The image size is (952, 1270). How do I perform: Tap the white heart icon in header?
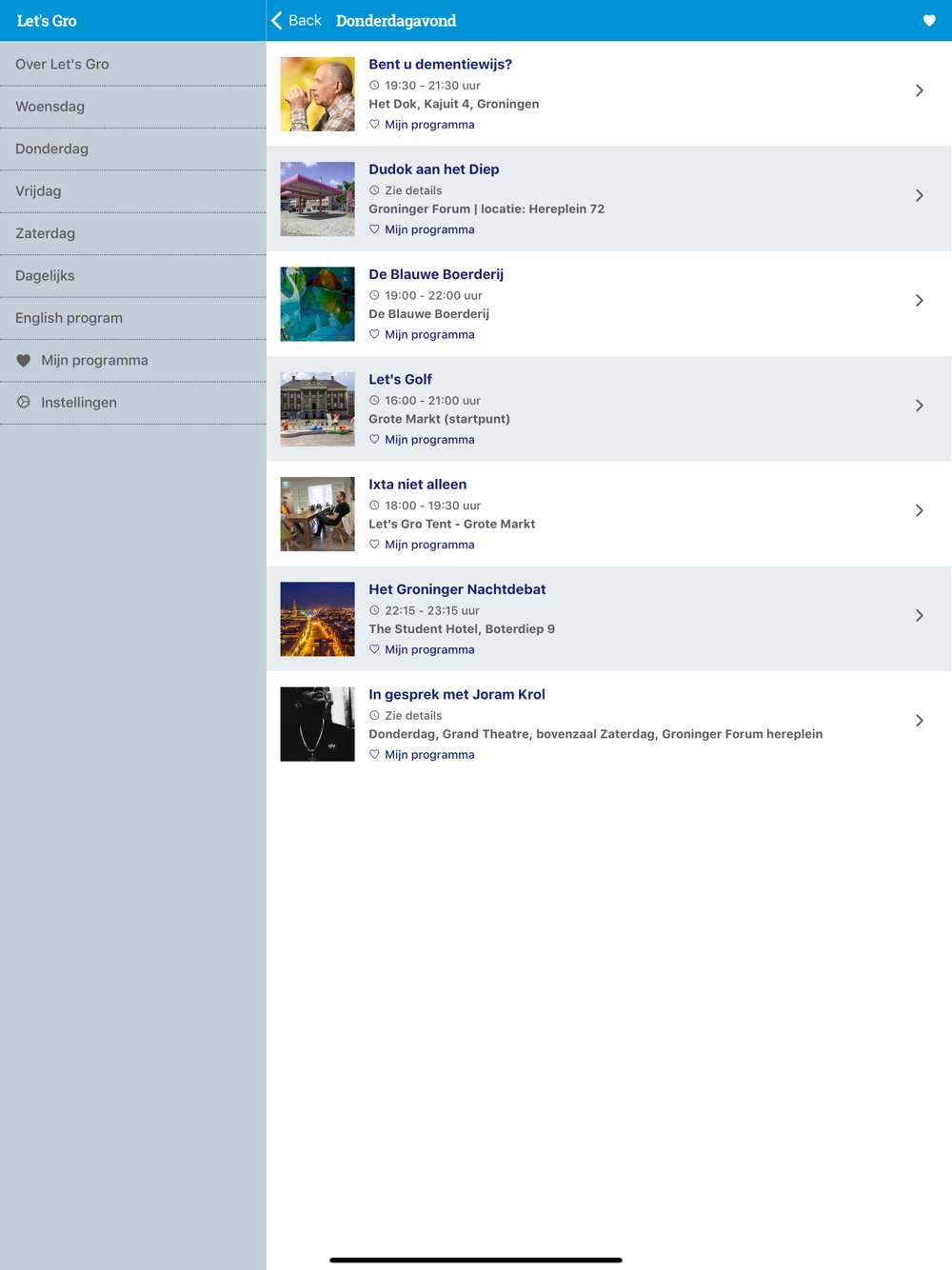point(929,21)
